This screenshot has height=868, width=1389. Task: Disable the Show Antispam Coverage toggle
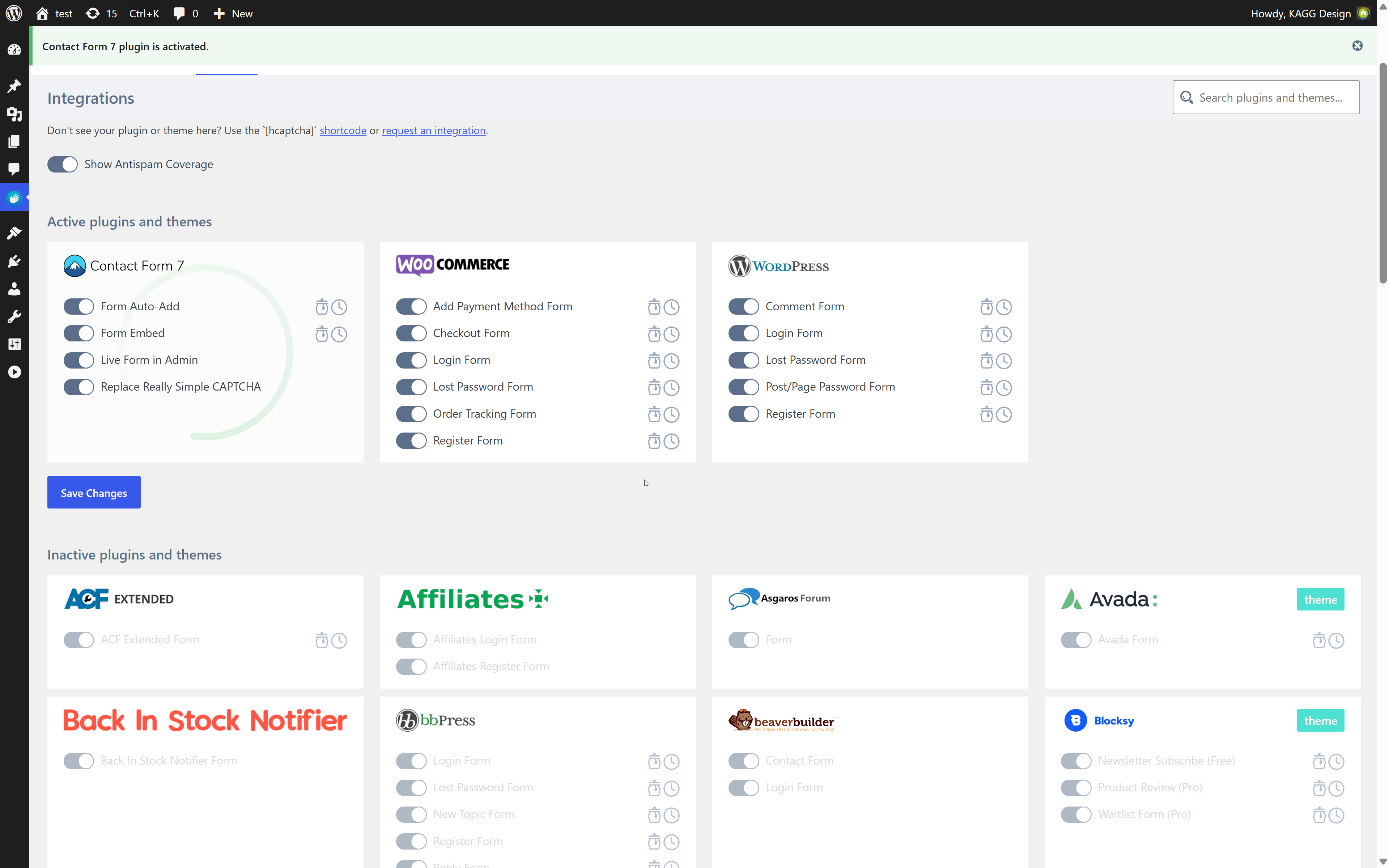click(63, 164)
